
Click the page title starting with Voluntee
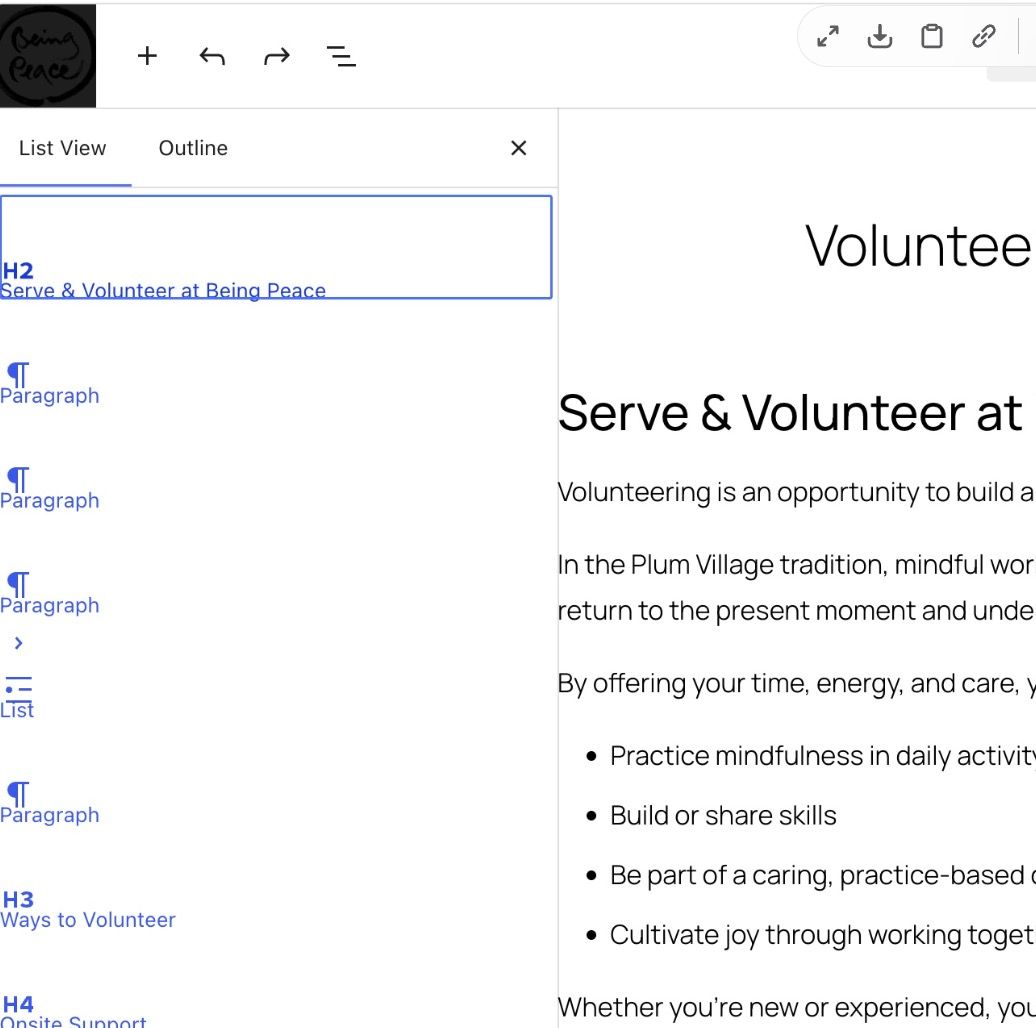click(x=919, y=246)
